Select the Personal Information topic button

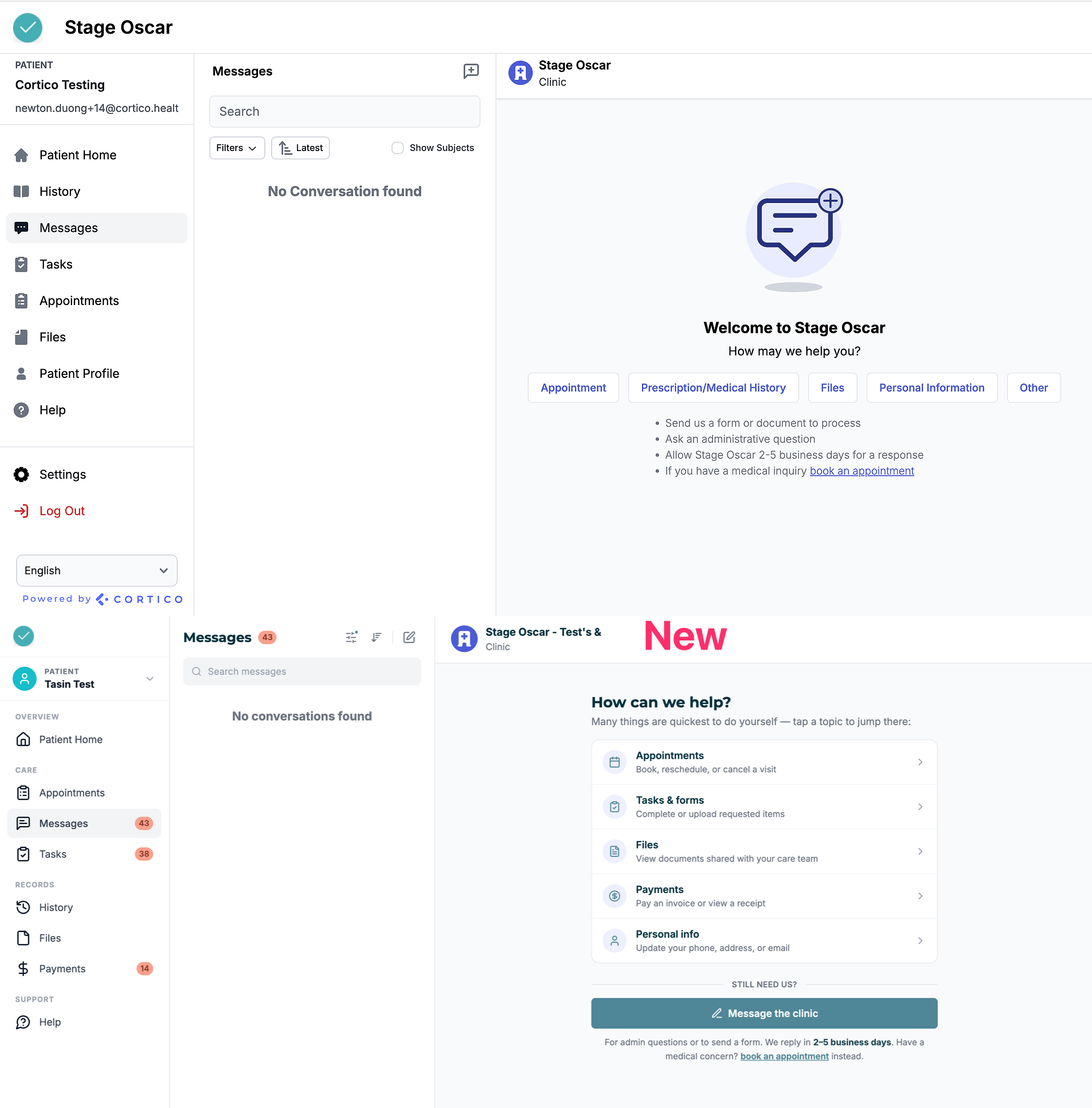pyautogui.click(x=932, y=388)
